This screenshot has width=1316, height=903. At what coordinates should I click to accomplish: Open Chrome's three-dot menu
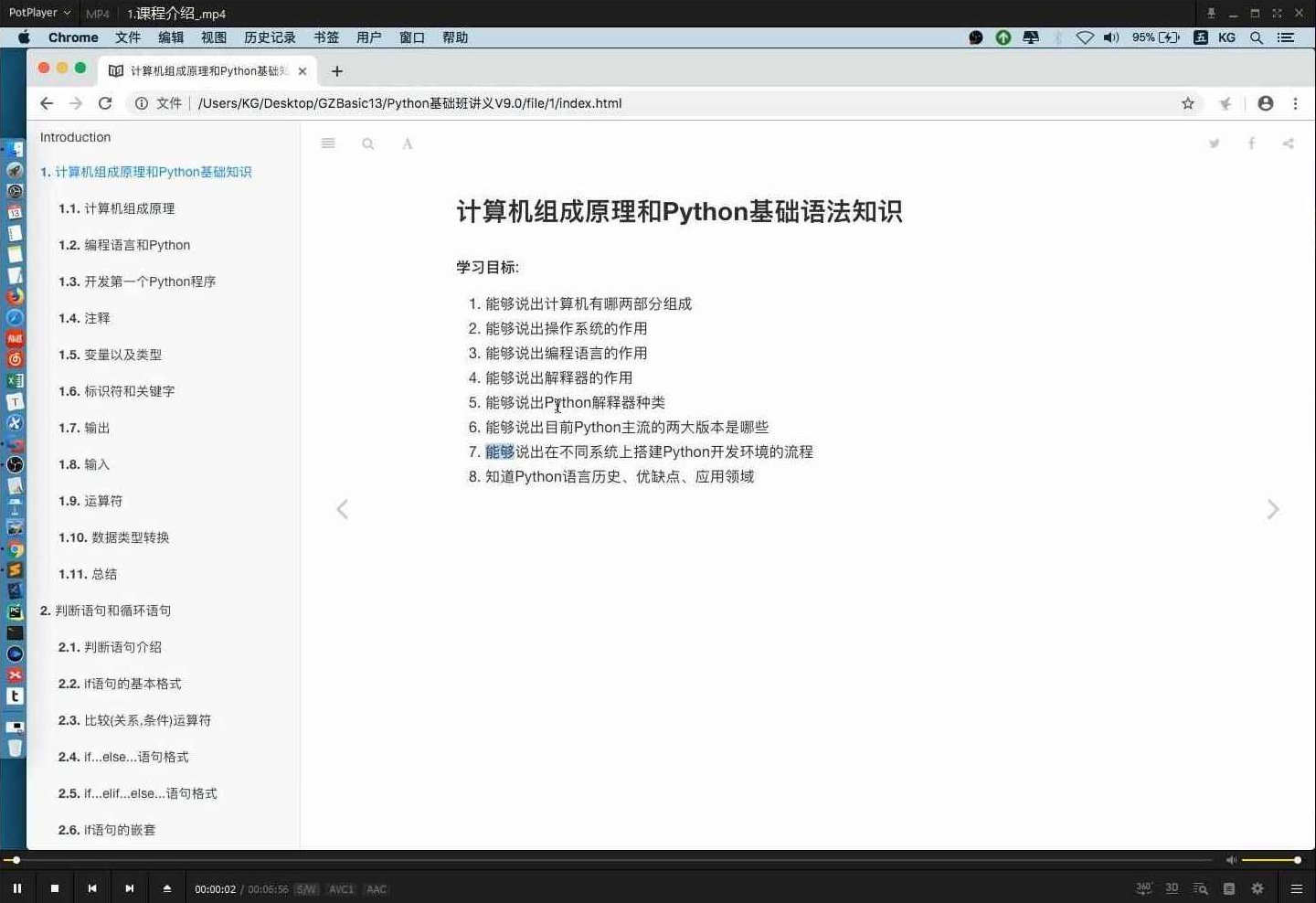pos(1297,103)
